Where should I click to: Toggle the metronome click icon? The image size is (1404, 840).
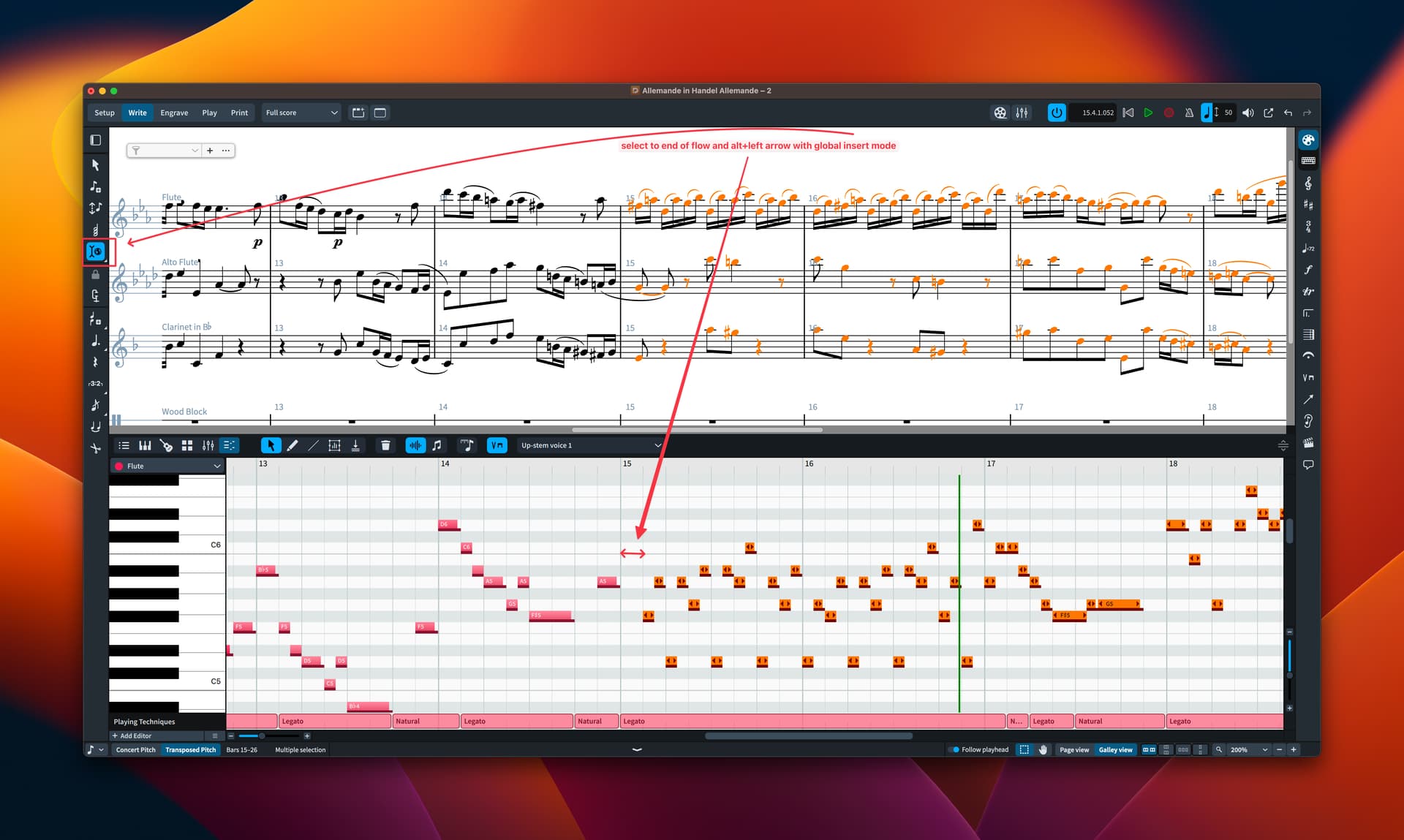[1189, 113]
